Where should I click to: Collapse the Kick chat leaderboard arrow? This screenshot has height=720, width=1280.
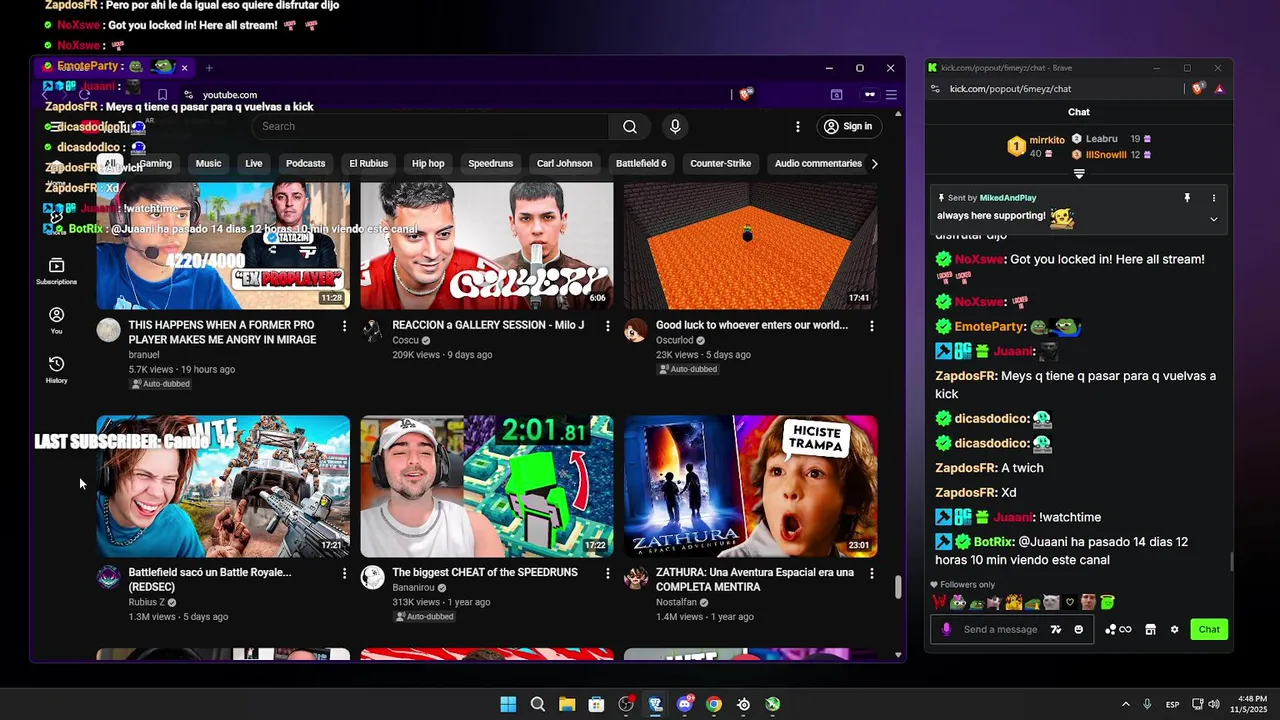[x=1079, y=174]
